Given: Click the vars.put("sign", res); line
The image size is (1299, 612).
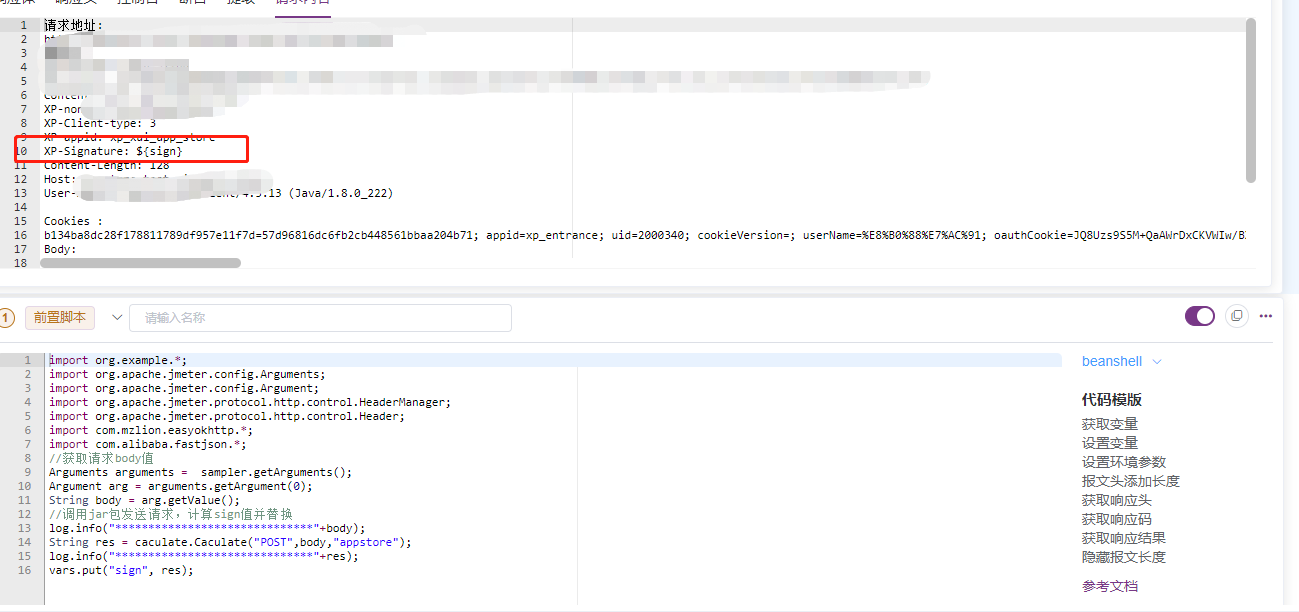Looking at the screenshot, I should pos(121,570).
